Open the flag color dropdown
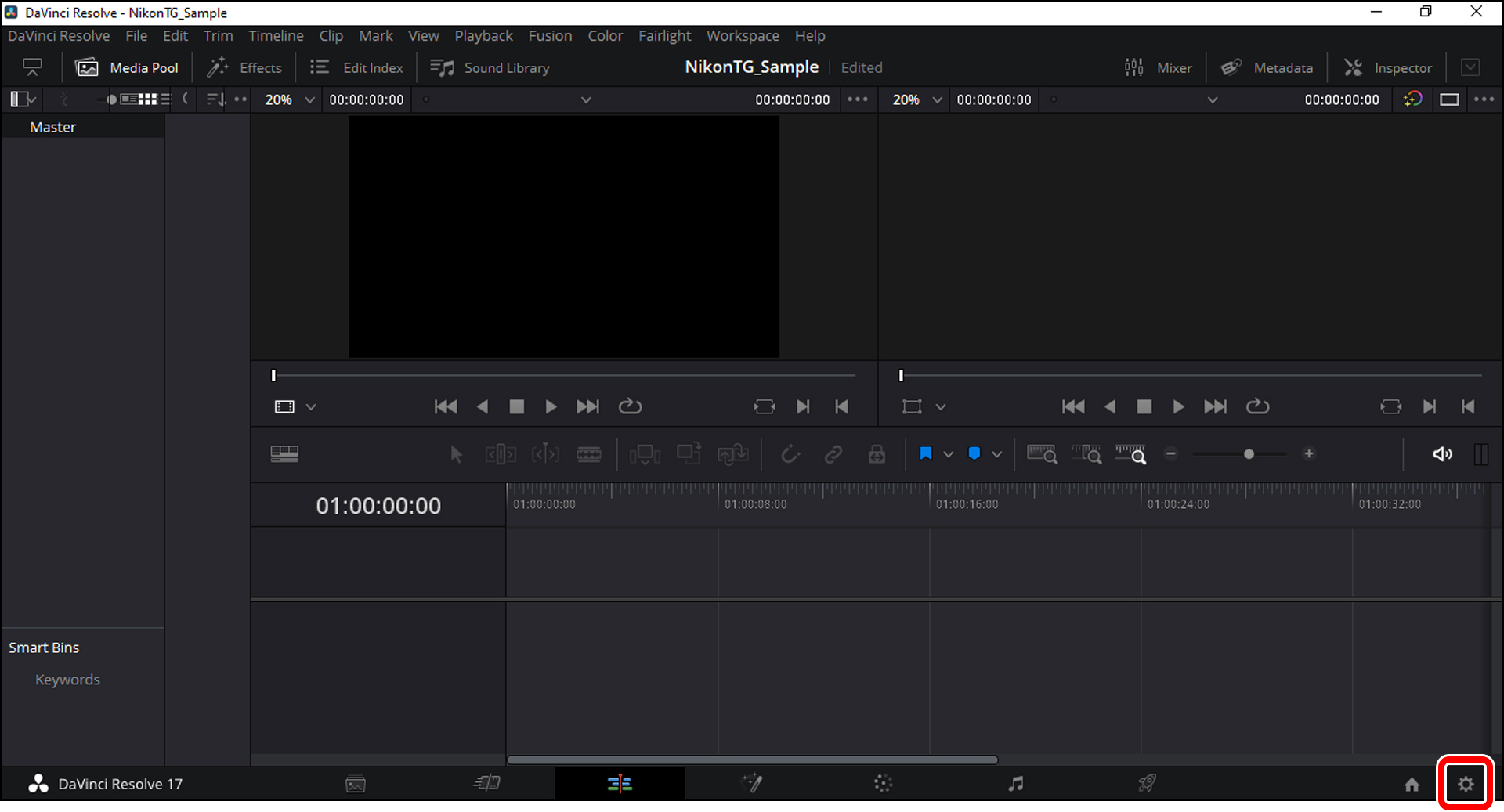Image resolution: width=1504 pixels, height=812 pixels. [x=948, y=454]
